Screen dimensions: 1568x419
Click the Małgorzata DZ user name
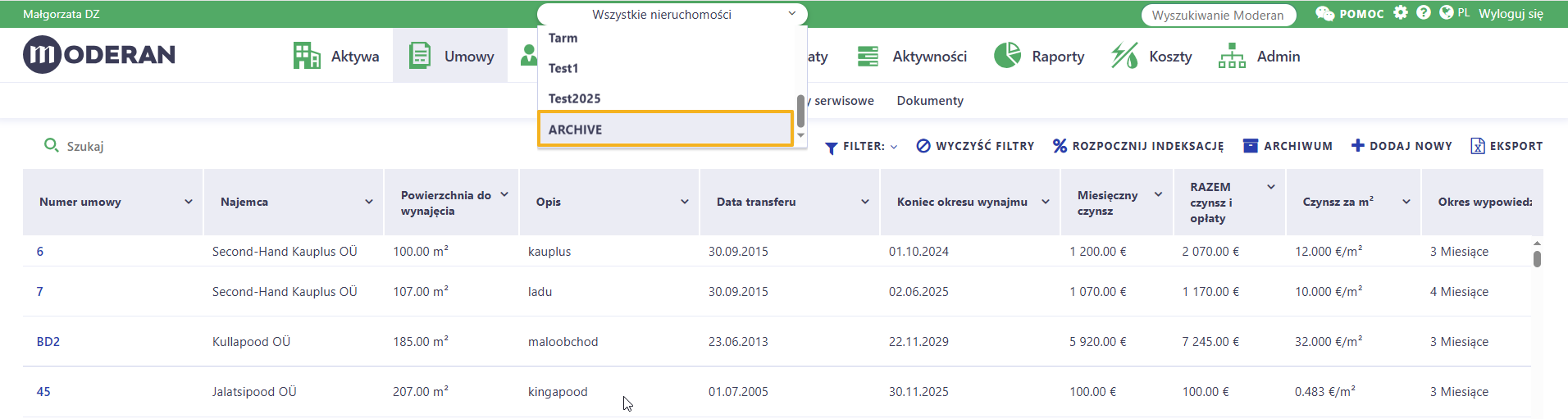62,14
